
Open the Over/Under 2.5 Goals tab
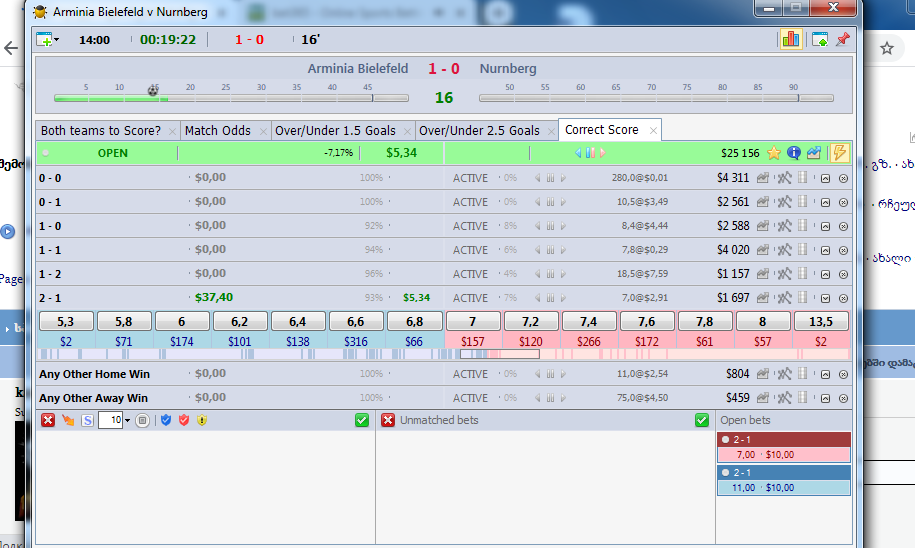tap(479, 131)
